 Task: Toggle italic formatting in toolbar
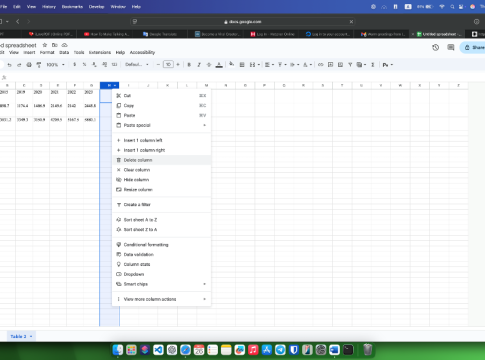(199, 65)
